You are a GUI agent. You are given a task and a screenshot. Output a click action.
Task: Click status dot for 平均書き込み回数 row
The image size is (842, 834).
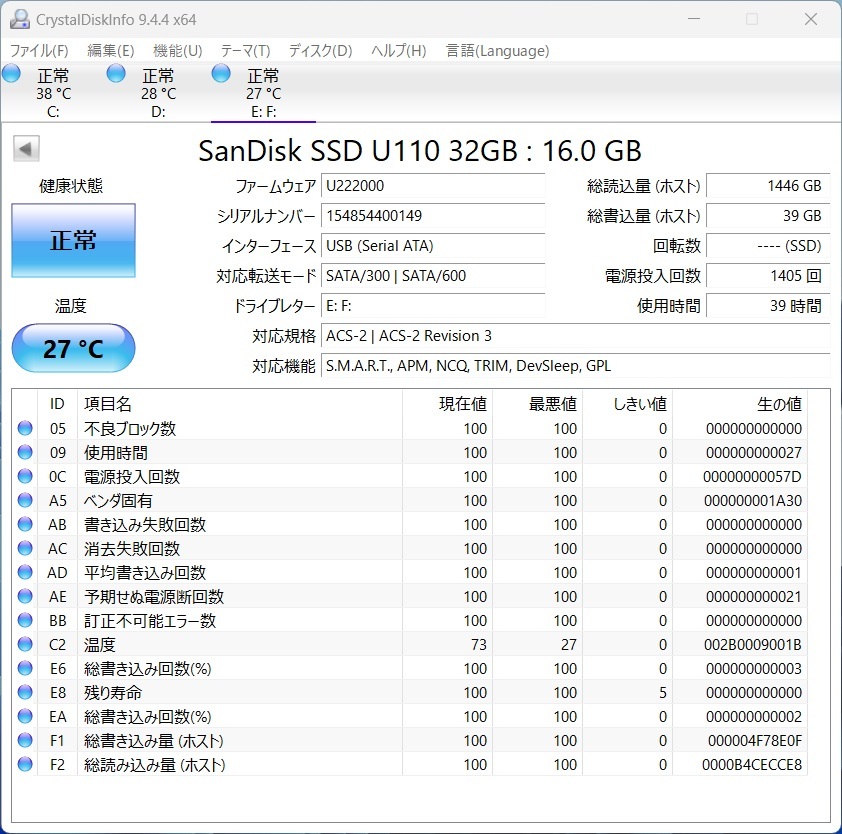point(25,572)
